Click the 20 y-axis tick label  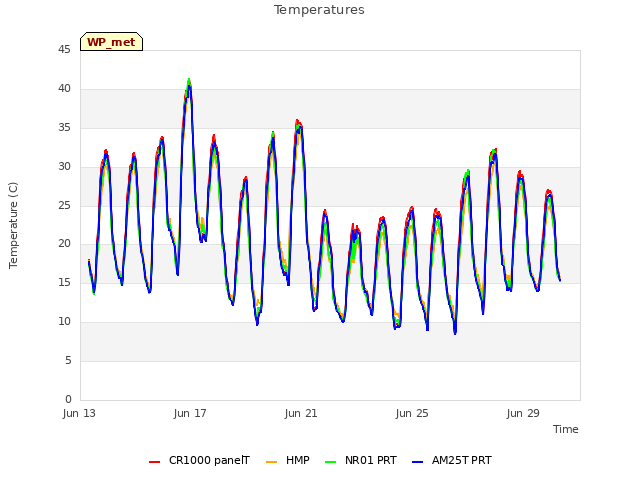point(64,244)
